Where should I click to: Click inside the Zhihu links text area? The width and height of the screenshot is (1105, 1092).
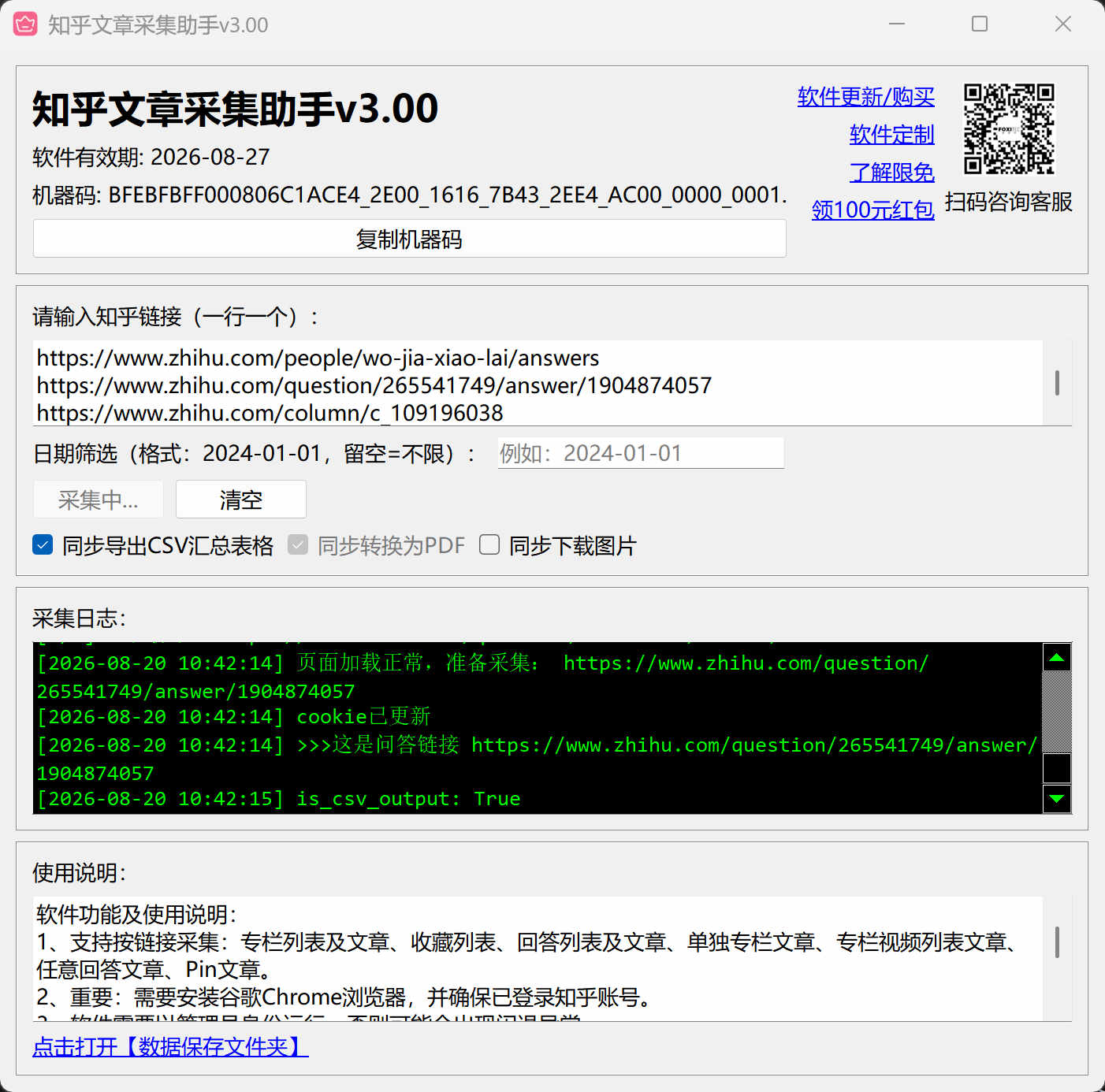tap(538, 383)
